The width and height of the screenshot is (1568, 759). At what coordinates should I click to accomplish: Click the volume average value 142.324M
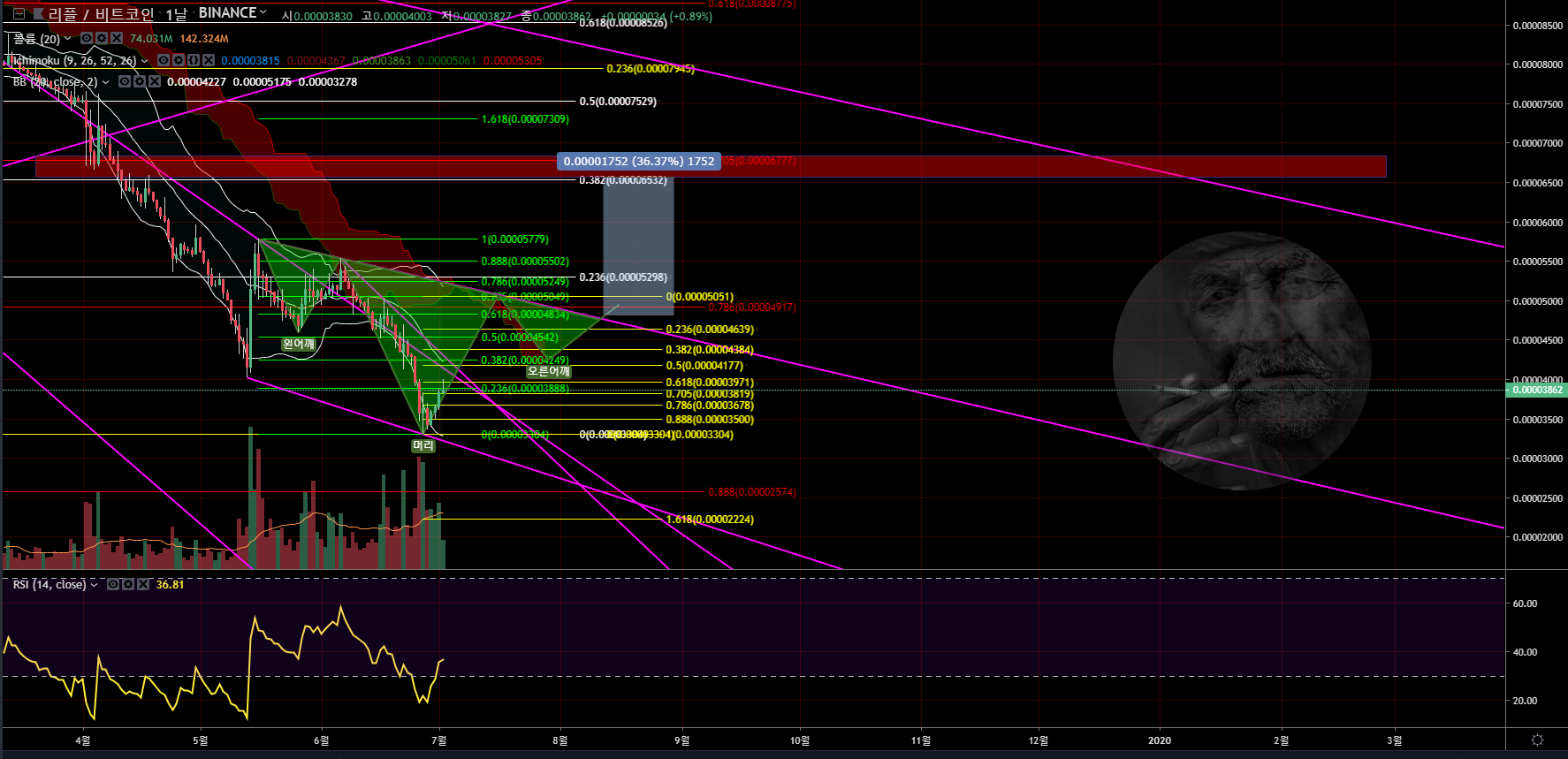(x=204, y=39)
